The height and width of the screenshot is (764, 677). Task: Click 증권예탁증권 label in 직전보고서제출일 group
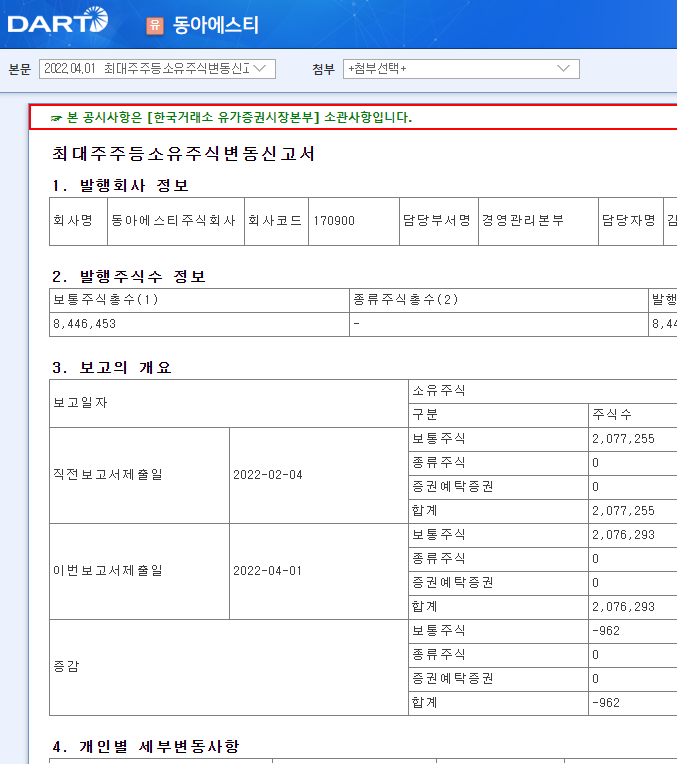[453, 487]
